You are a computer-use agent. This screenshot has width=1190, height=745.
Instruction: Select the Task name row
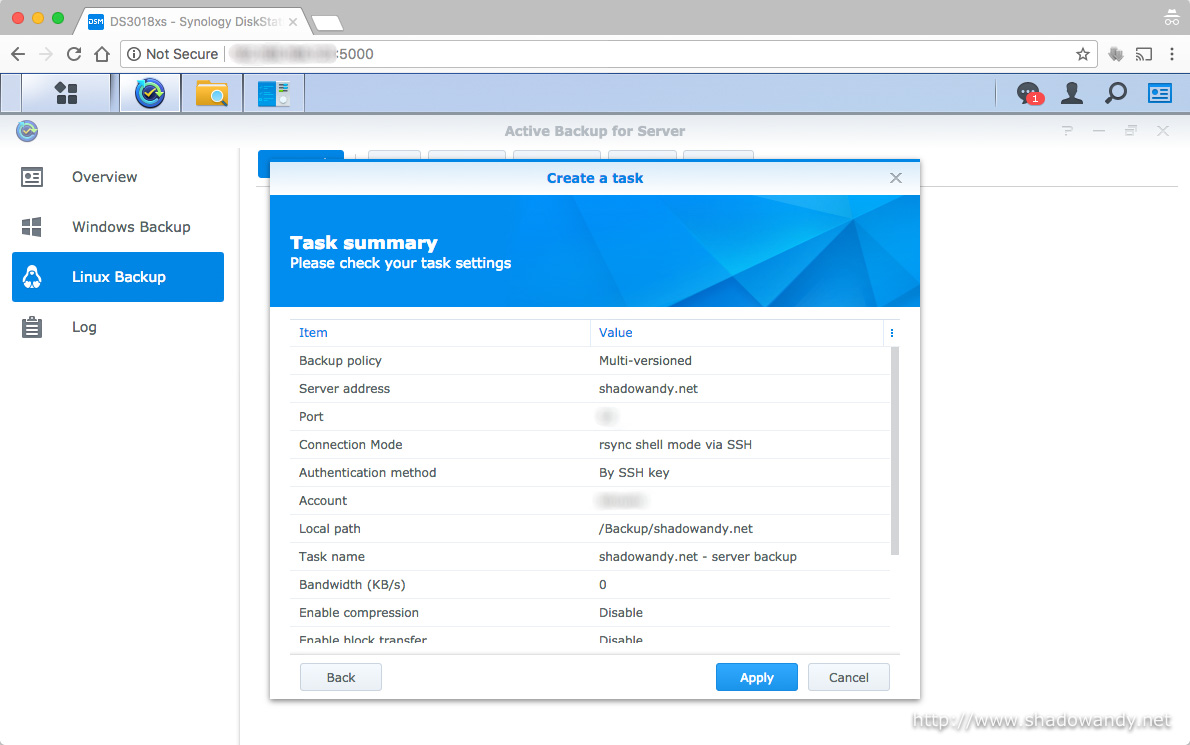(590, 558)
